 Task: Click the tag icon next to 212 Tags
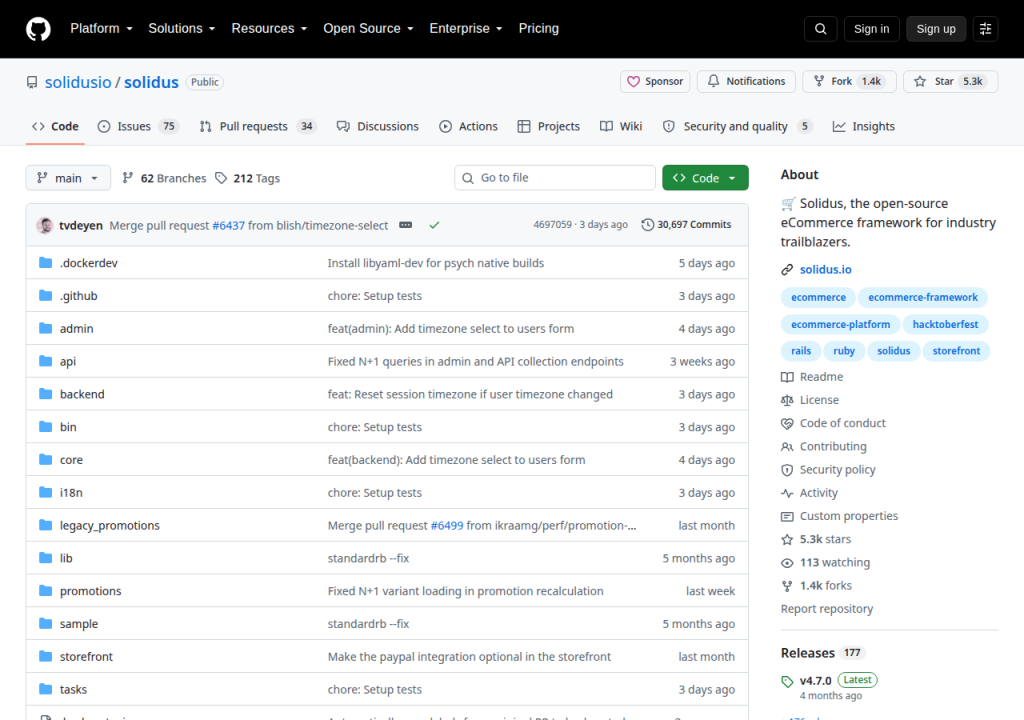[221, 178]
